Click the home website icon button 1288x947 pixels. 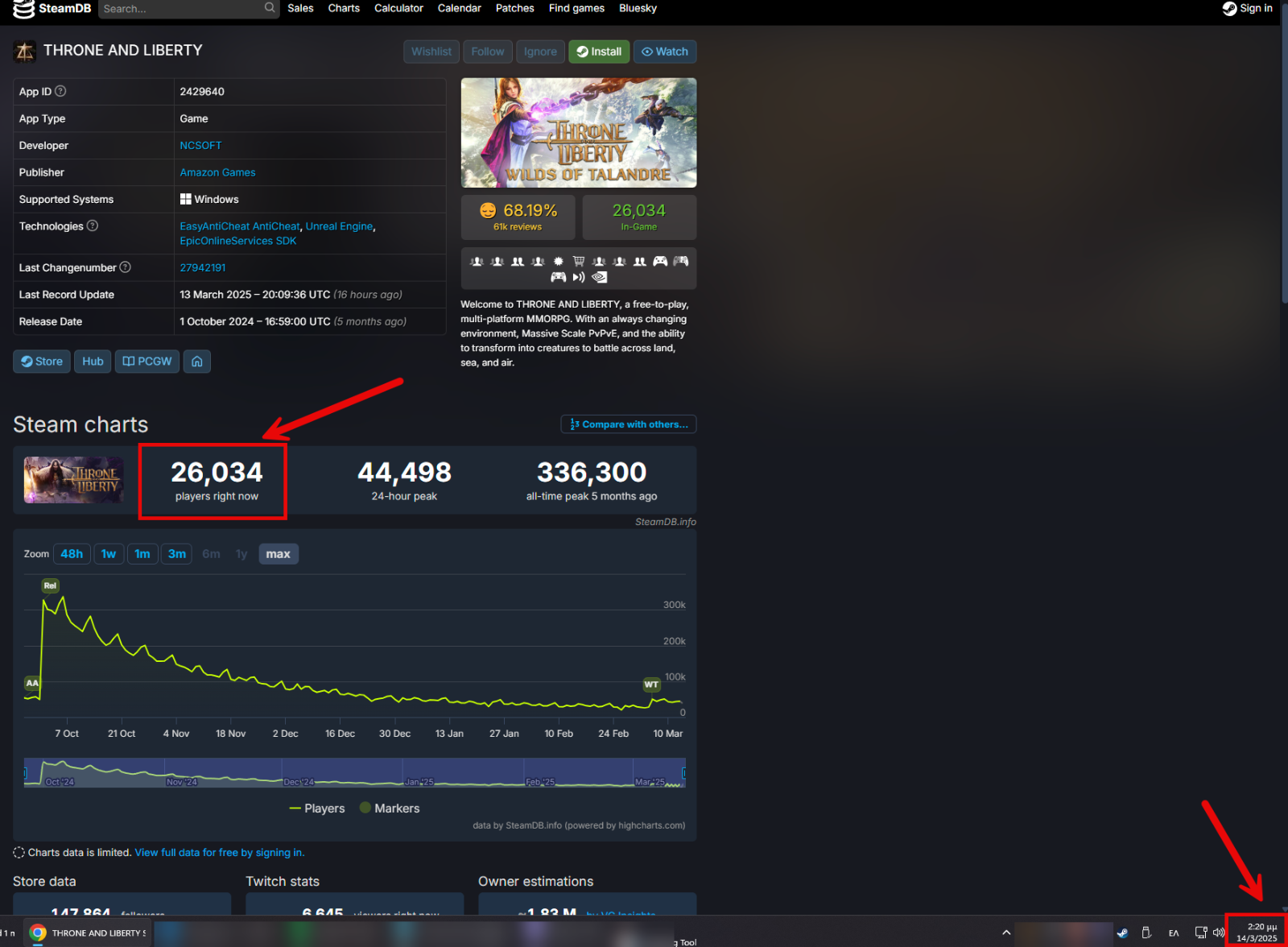197,362
